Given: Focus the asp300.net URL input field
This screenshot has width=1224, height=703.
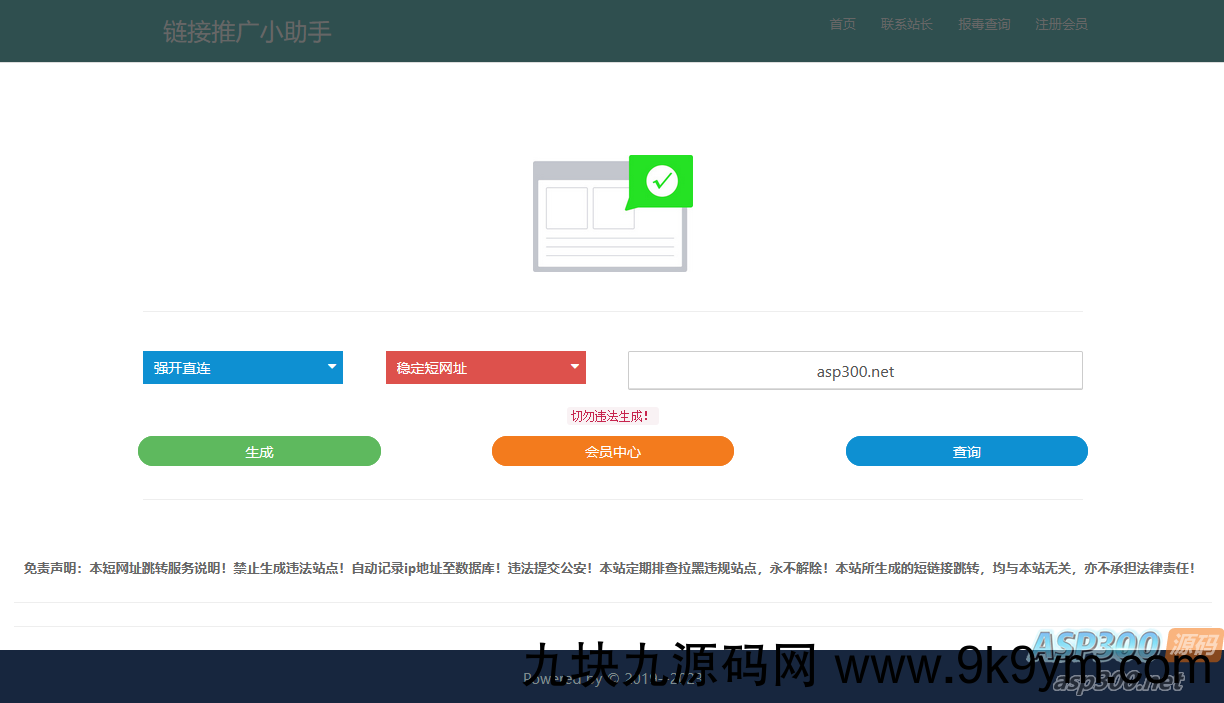Looking at the screenshot, I should 855,371.
